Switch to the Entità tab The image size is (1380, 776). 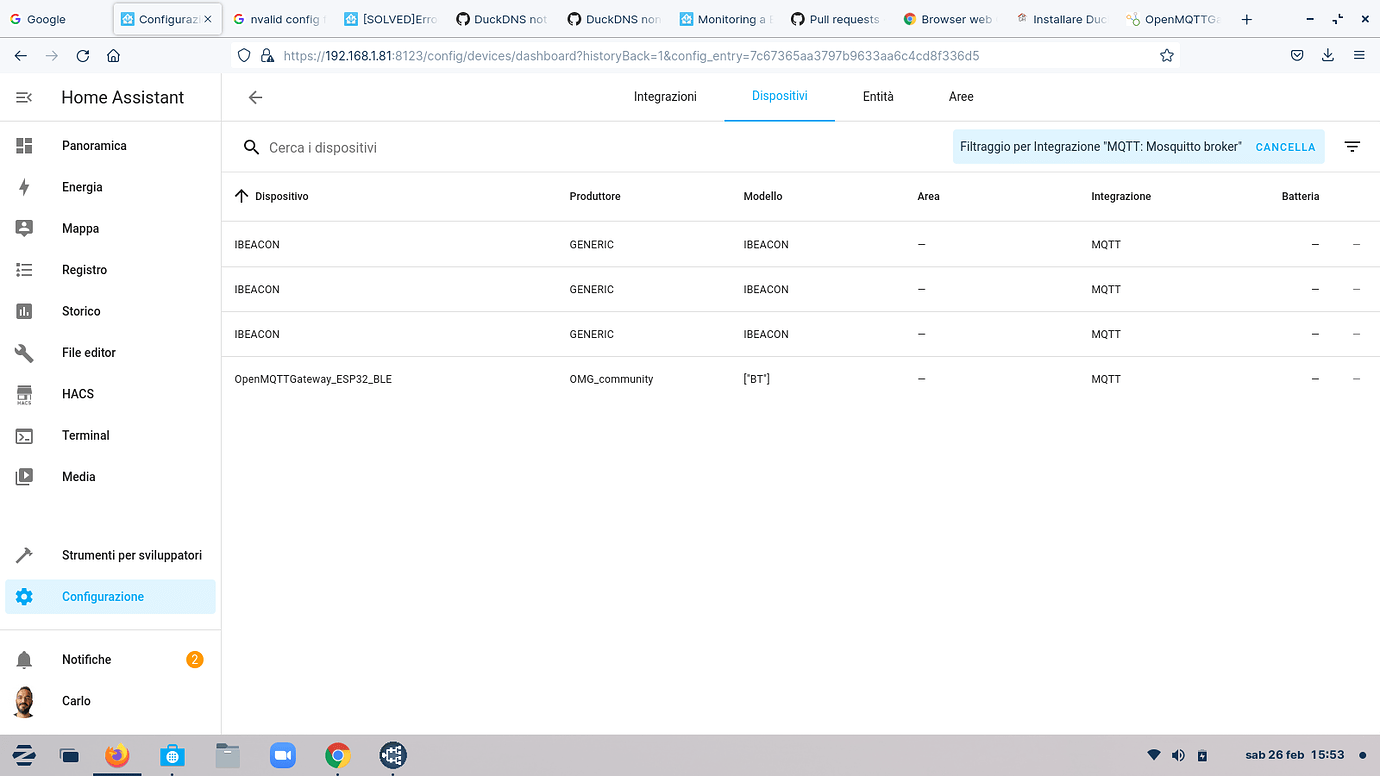coord(878,97)
